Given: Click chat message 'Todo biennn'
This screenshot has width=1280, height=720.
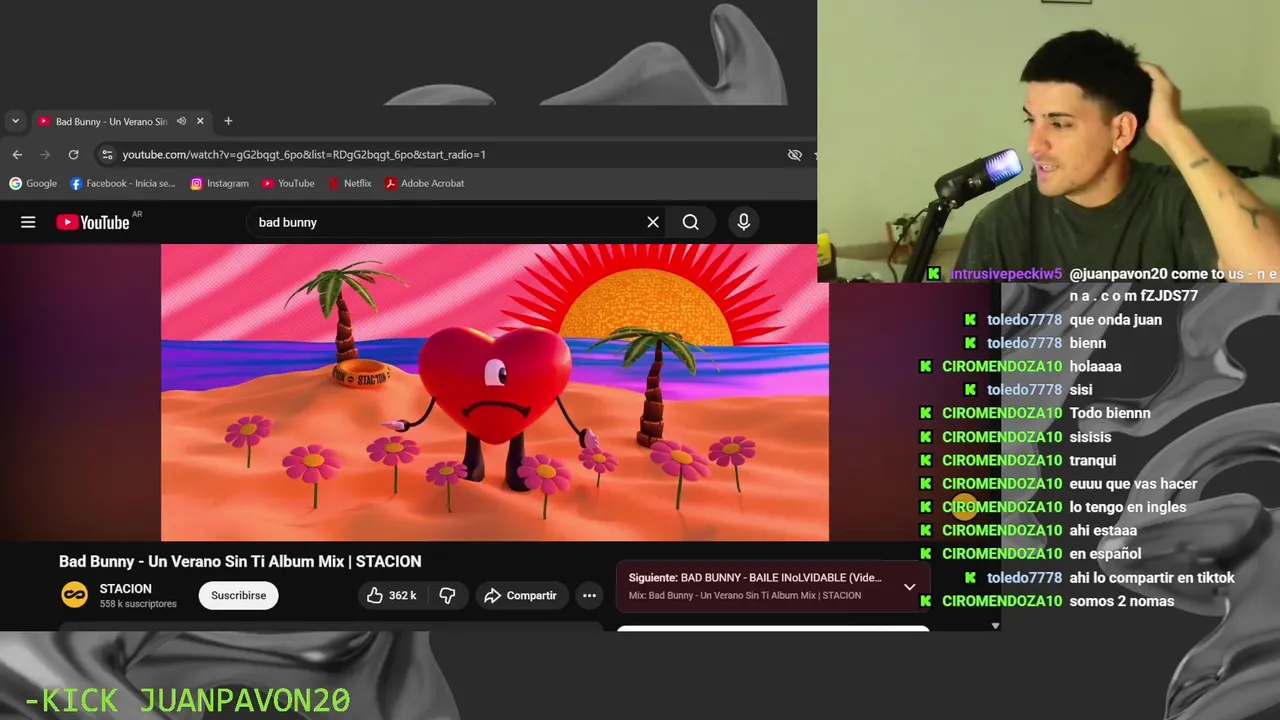Looking at the screenshot, I should point(1110,413).
